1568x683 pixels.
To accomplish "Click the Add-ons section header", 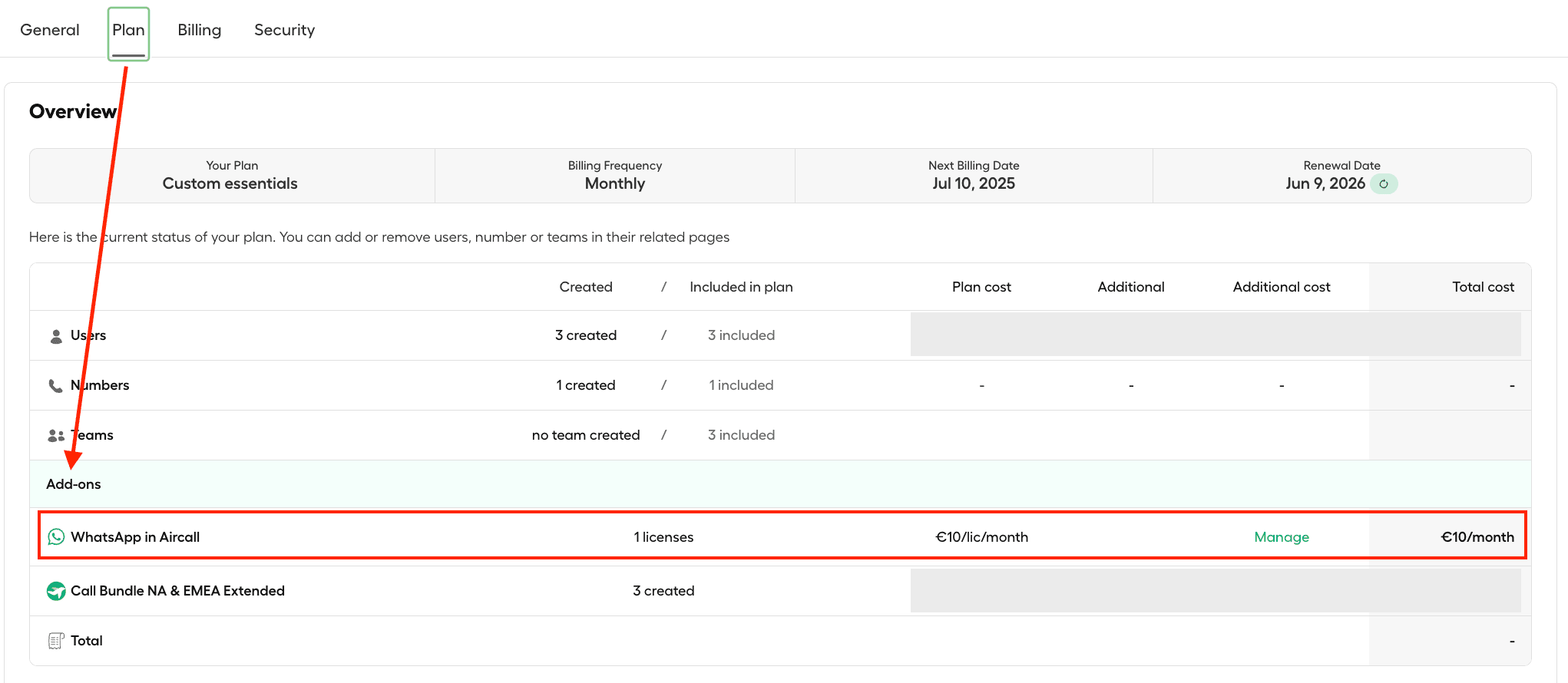I will click(x=74, y=484).
